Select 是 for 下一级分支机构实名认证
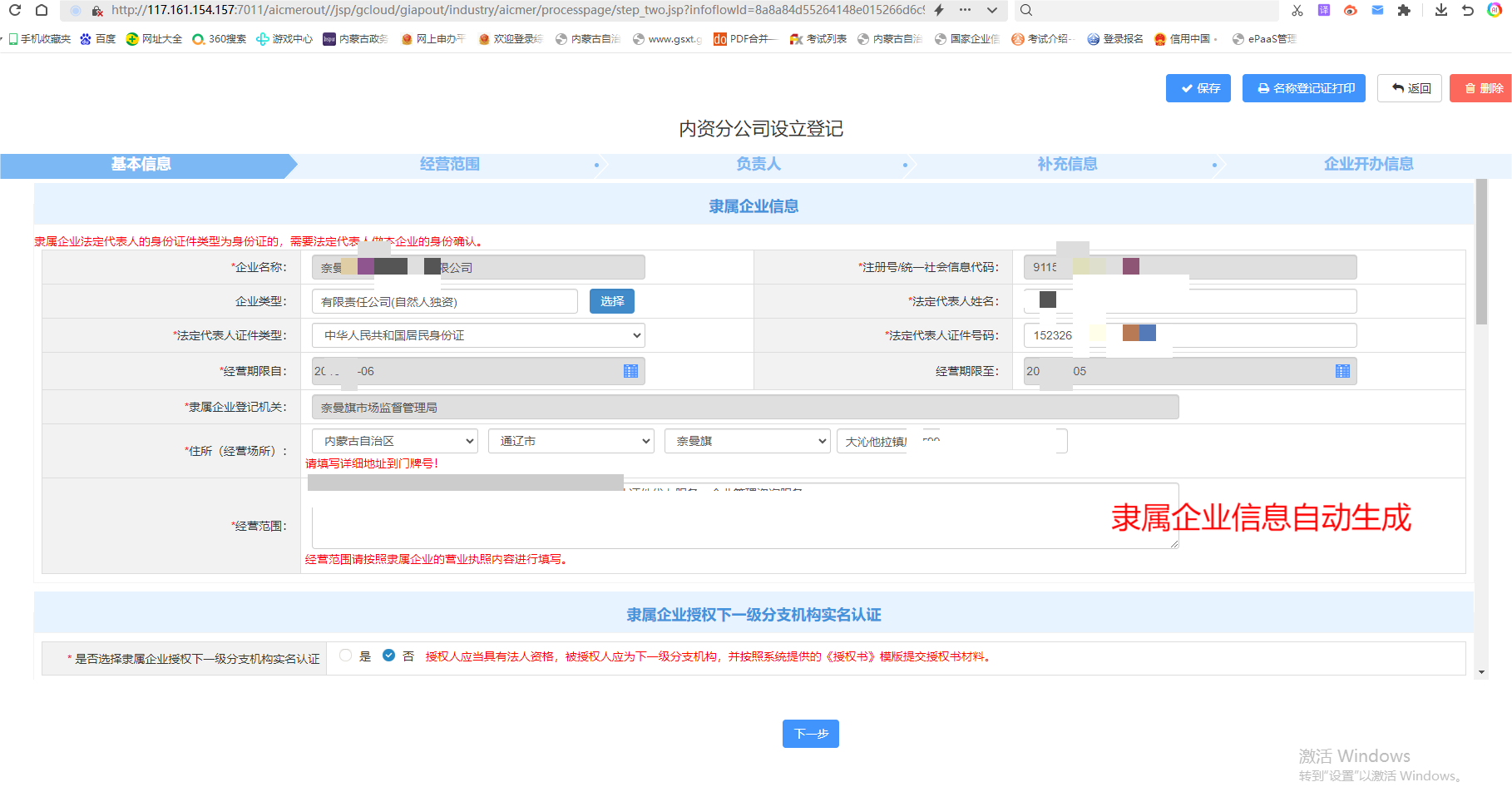The width and height of the screenshot is (1512, 787). pos(346,656)
